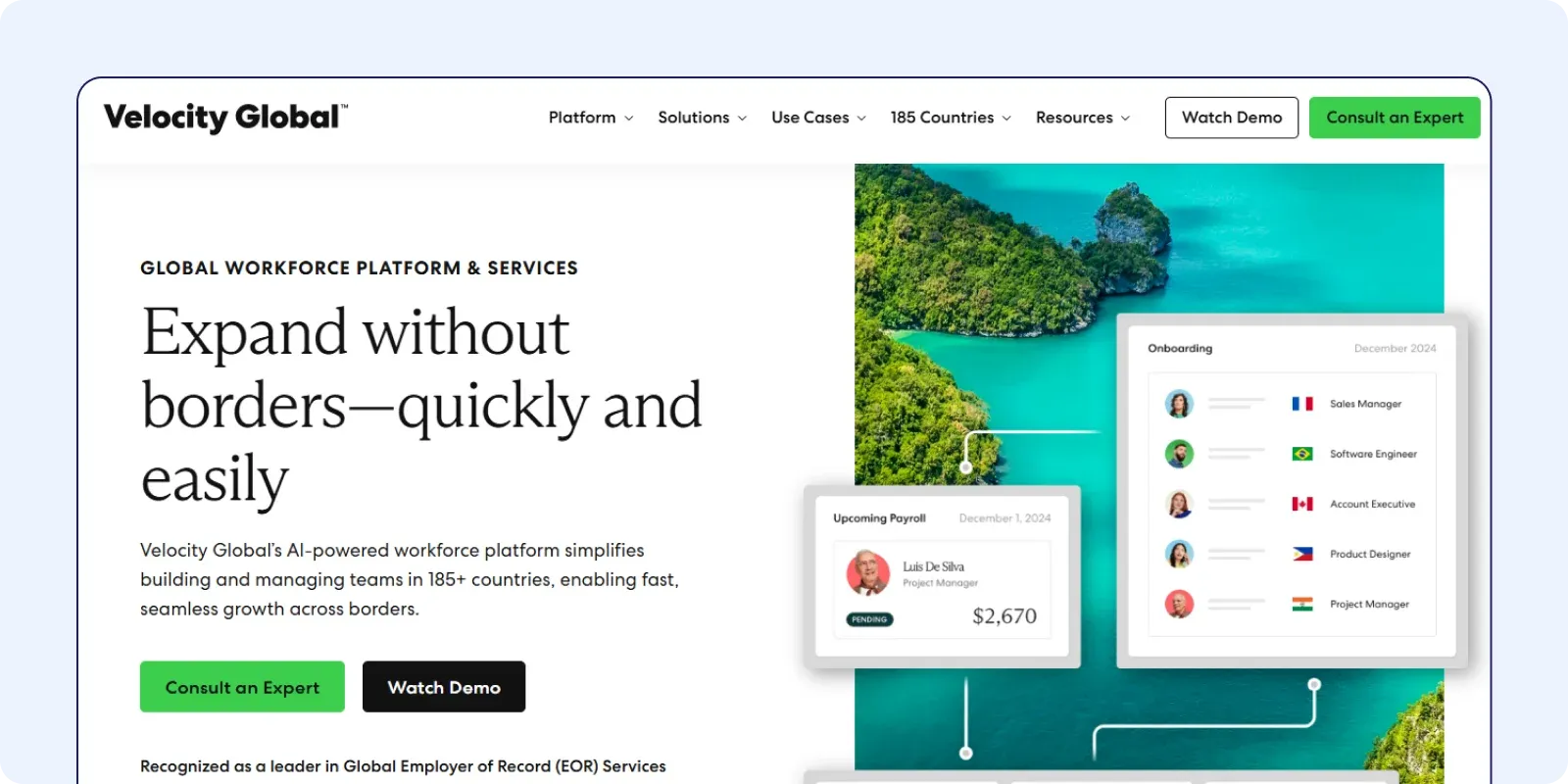This screenshot has width=1568, height=784.
Task: Click the Expand without borders headline
Action: tap(421, 406)
